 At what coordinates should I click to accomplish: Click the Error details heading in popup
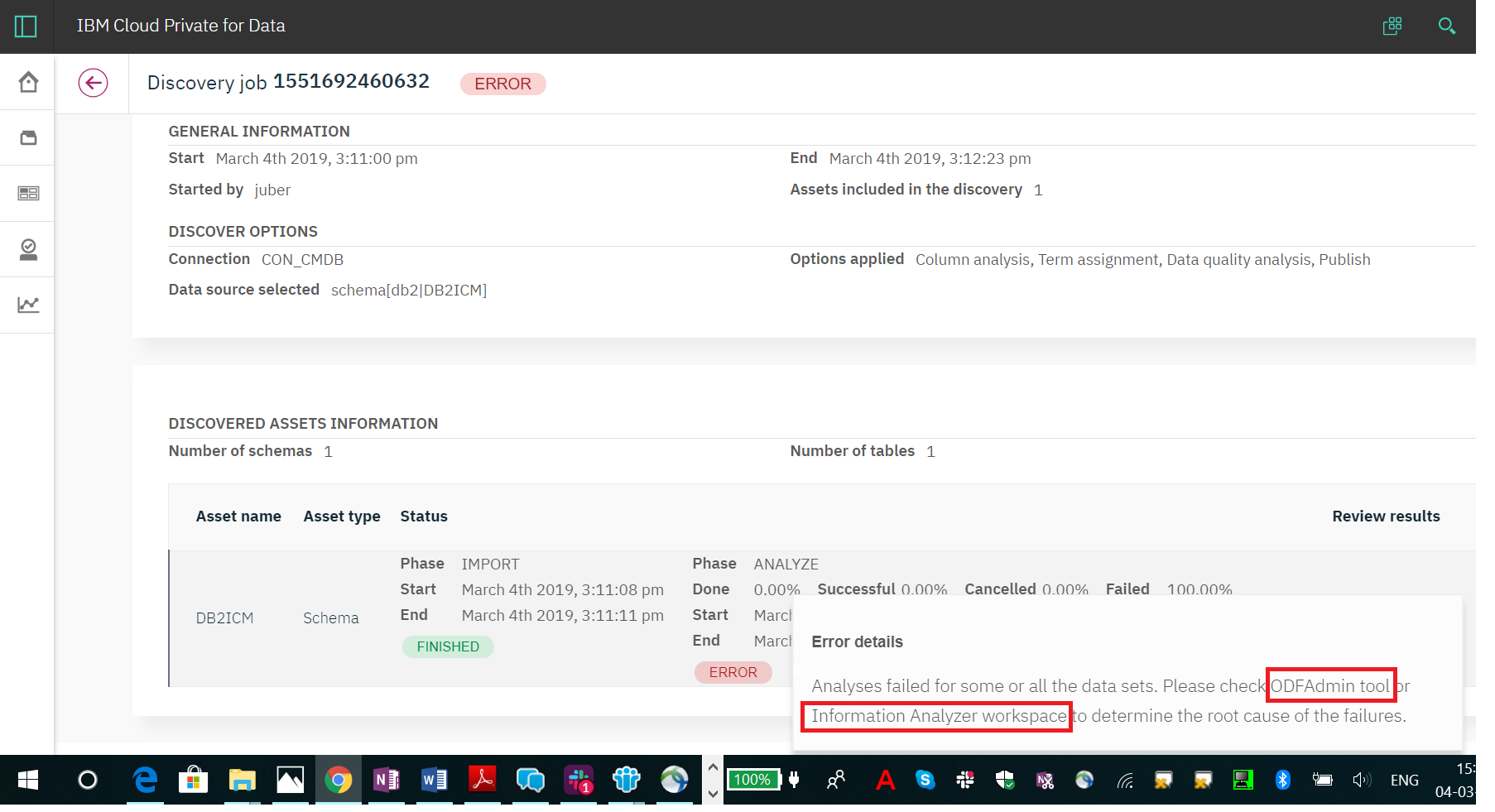pos(857,641)
